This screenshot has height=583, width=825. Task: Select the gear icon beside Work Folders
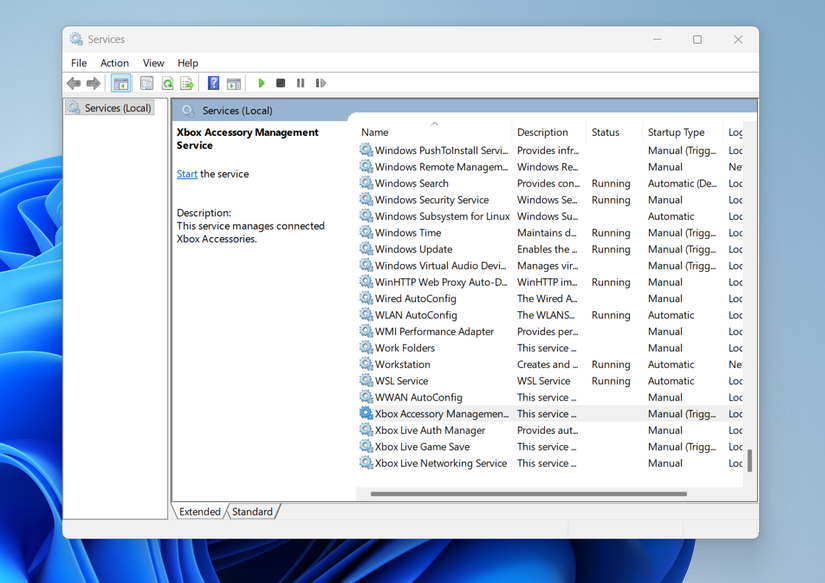click(x=366, y=348)
